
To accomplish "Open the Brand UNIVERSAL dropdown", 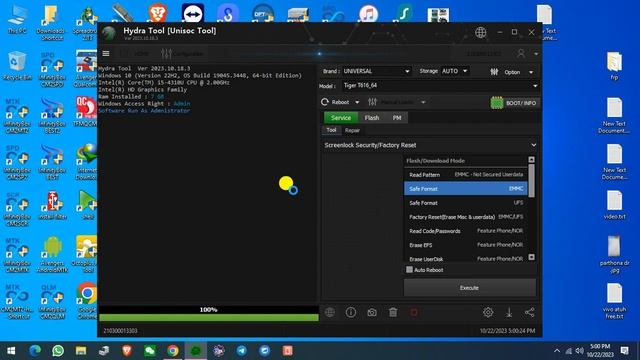I will (x=376, y=71).
